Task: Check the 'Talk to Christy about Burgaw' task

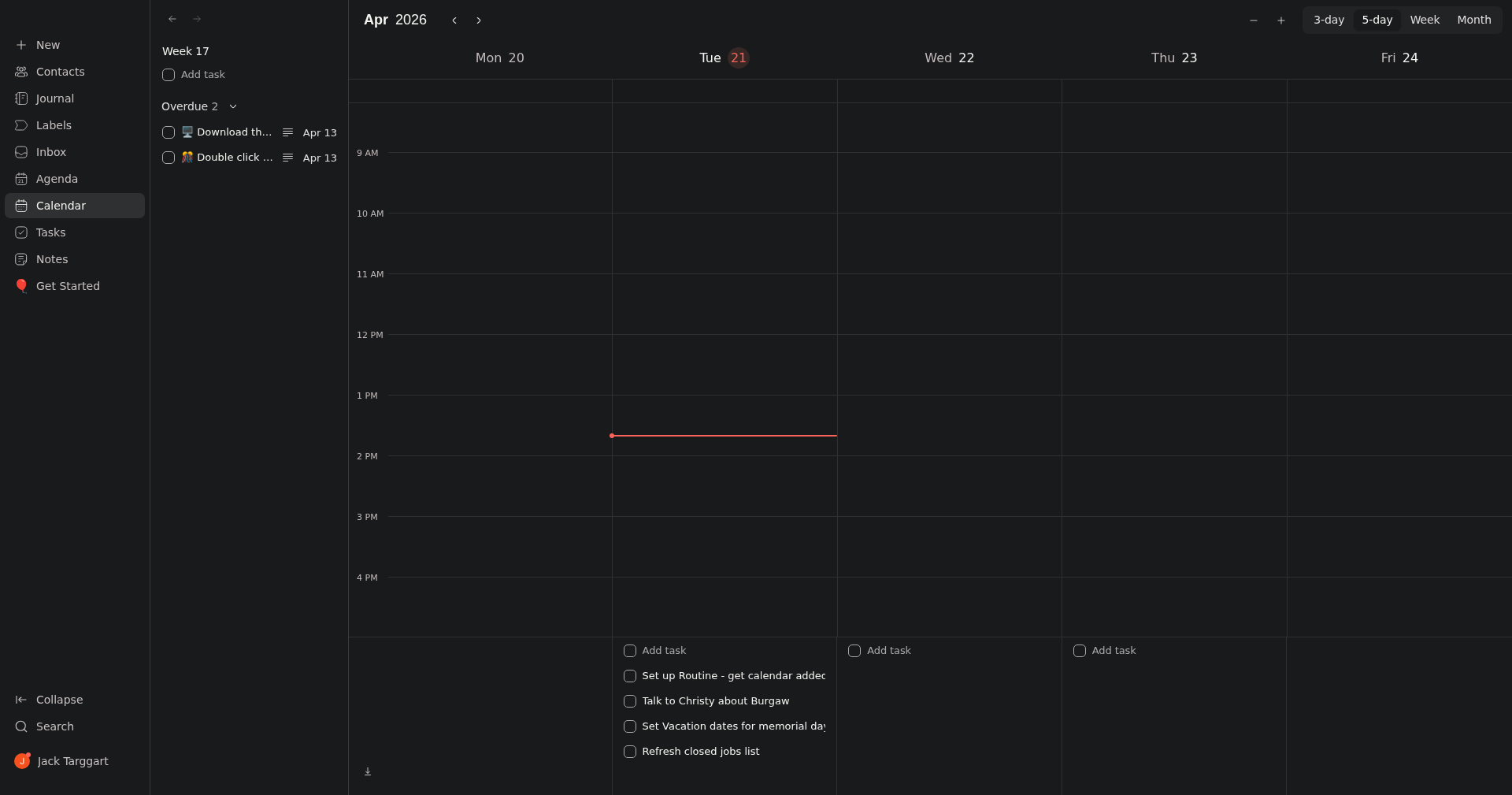Action: (630, 701)
